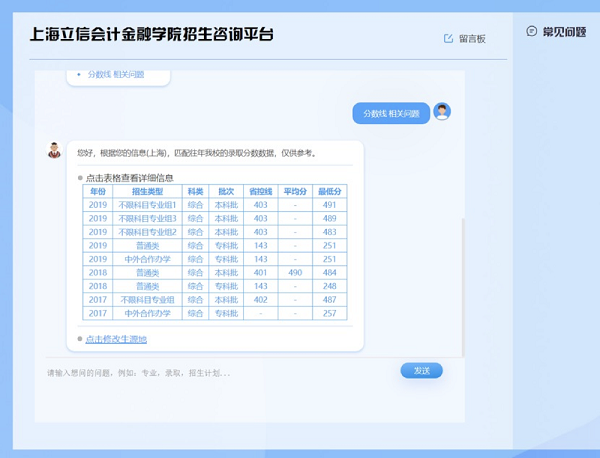Focus the question input field

click(x=222, y=373)
